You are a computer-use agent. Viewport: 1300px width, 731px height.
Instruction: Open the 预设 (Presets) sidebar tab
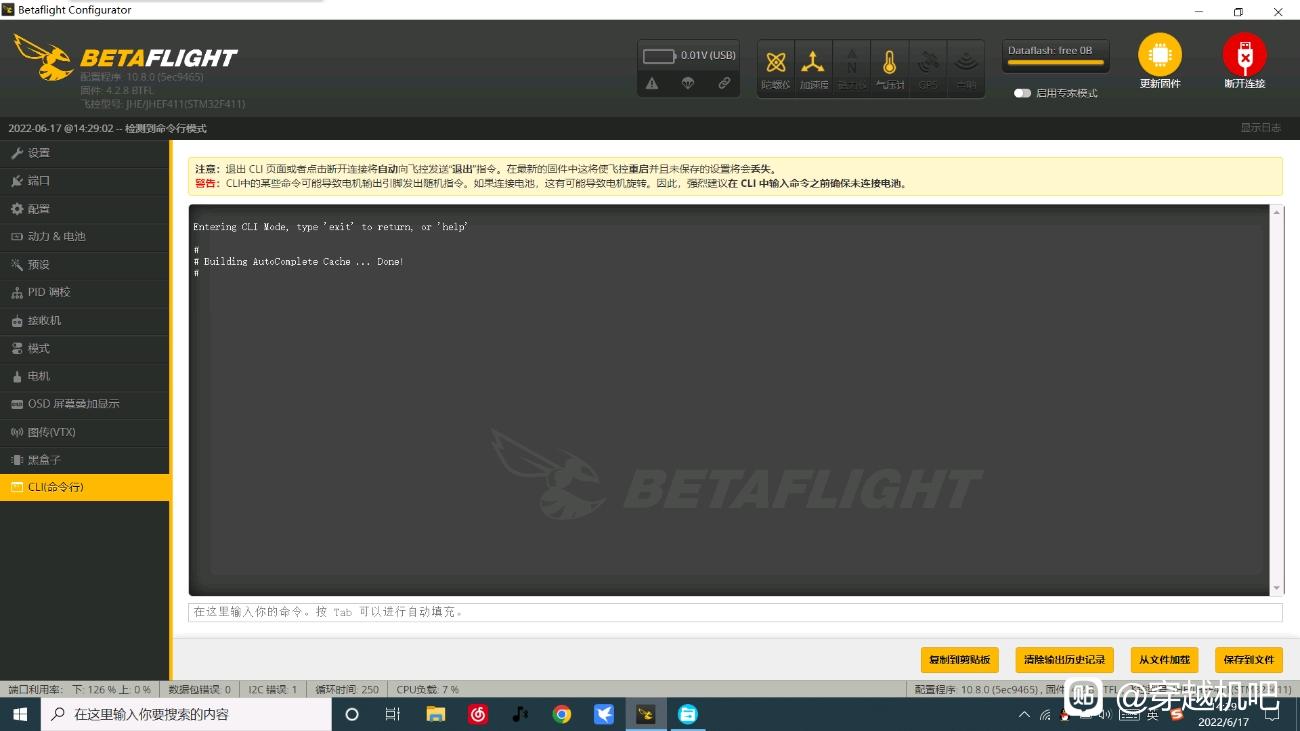(x=85, y=265)
